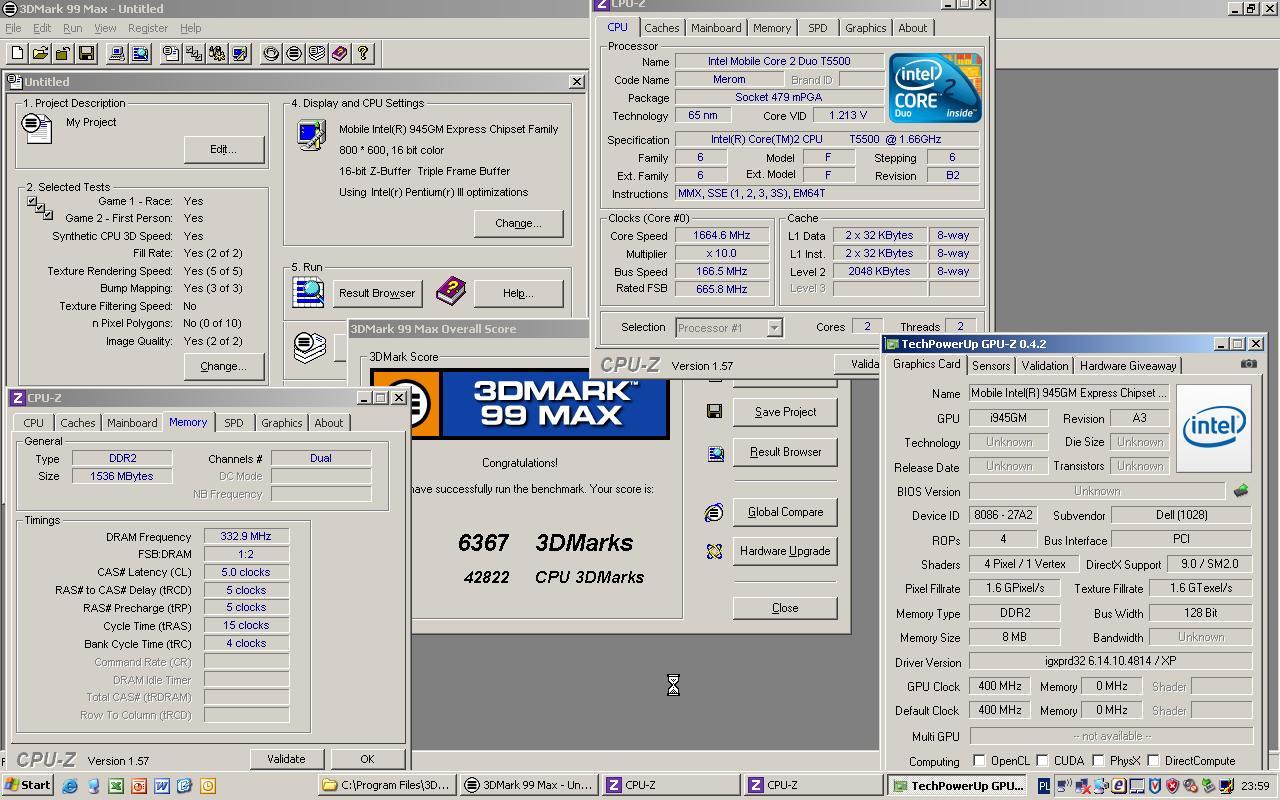The image size is (1280, 800).
Task: Click the icon beside Hardware Upgrade button
Action: pyautogui.click(x=714, y=551)
